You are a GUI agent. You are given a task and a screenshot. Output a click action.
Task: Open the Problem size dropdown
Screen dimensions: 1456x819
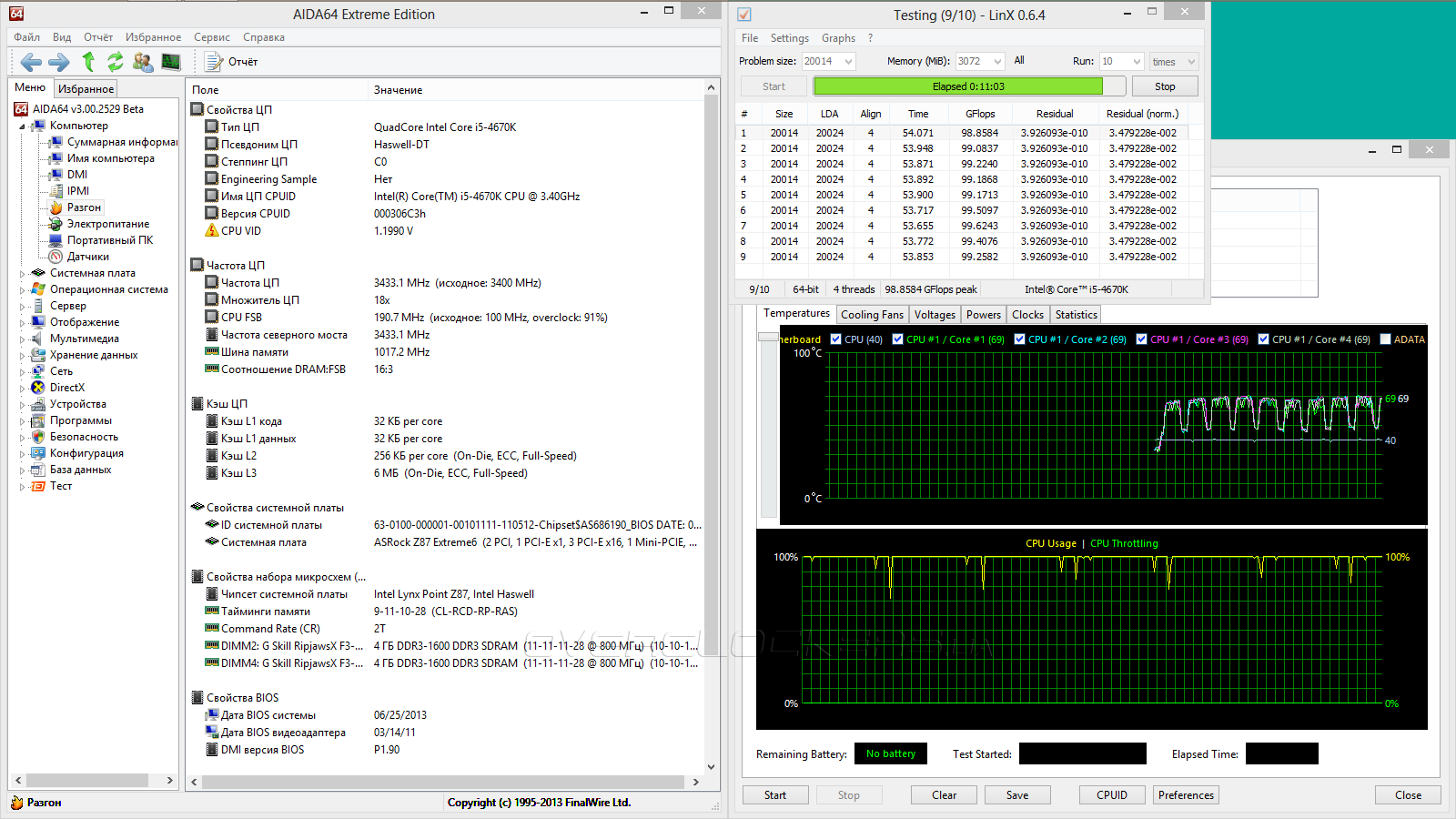pos(848,62)
